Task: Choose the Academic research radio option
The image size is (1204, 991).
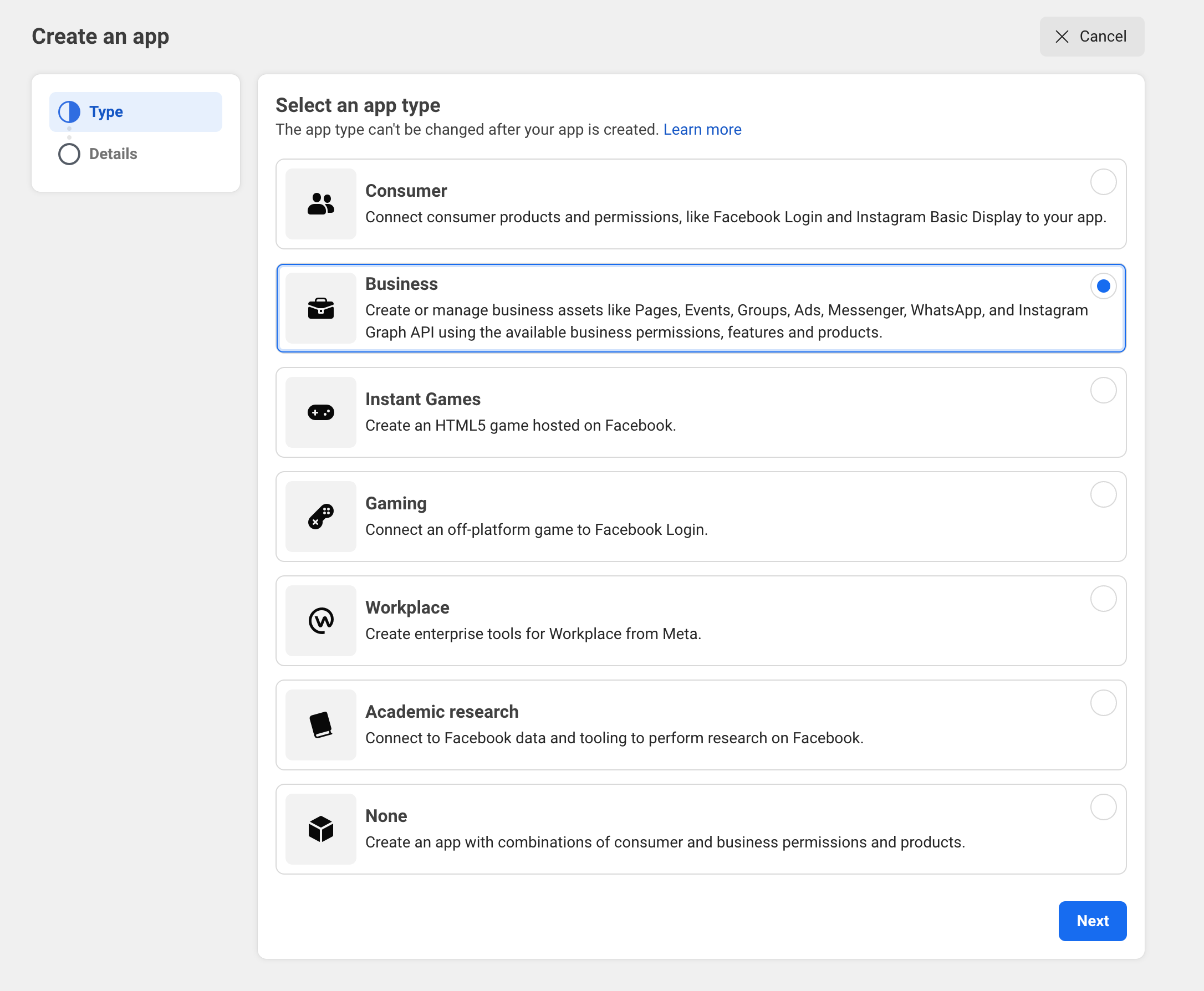Action: coord(1103,703)
